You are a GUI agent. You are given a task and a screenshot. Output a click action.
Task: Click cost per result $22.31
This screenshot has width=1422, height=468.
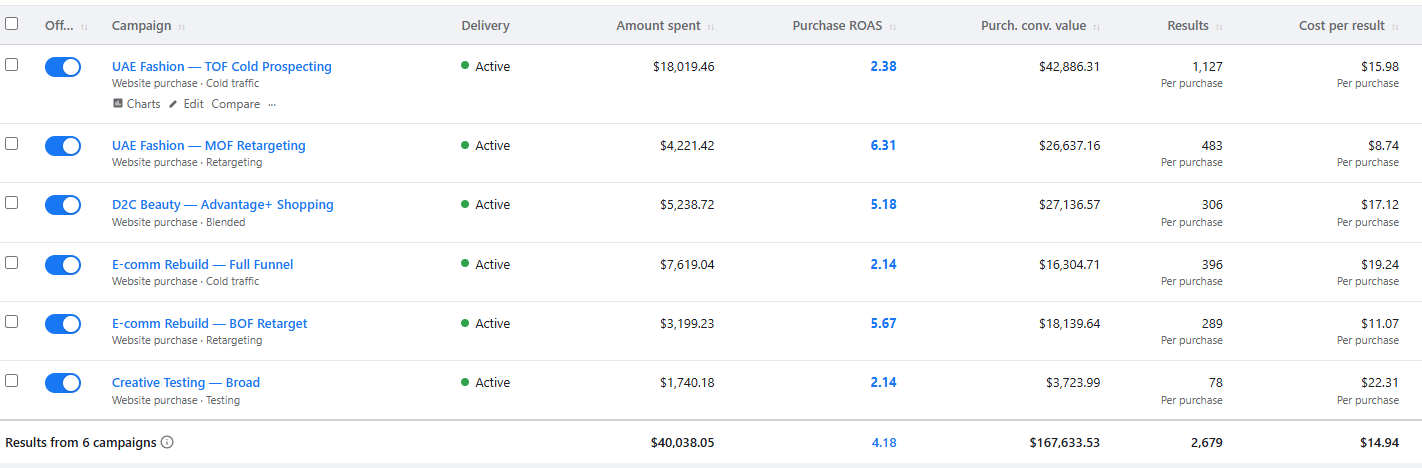pos(1380,383)
